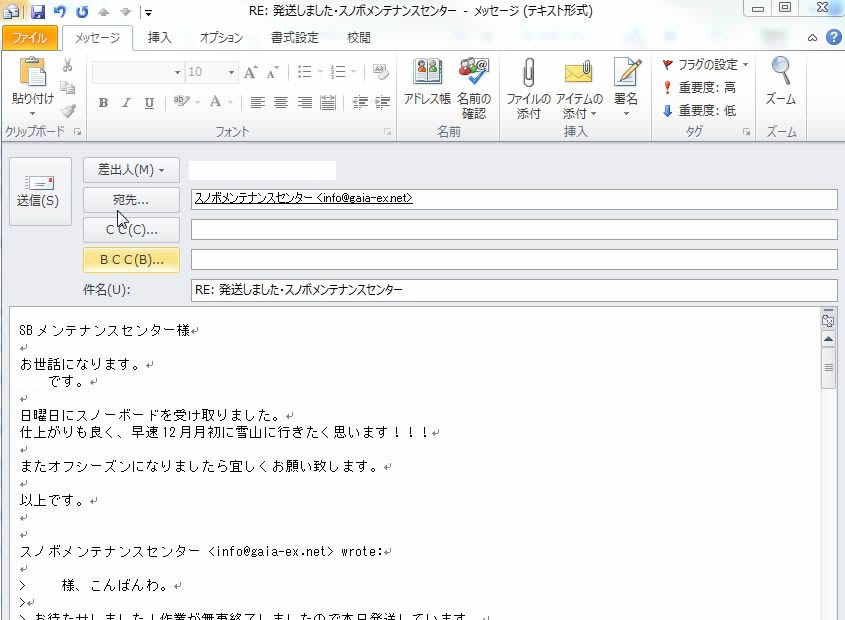Increase the paragraph indent
This screenshot has width=845, height=620.
(x=383, y=102)
